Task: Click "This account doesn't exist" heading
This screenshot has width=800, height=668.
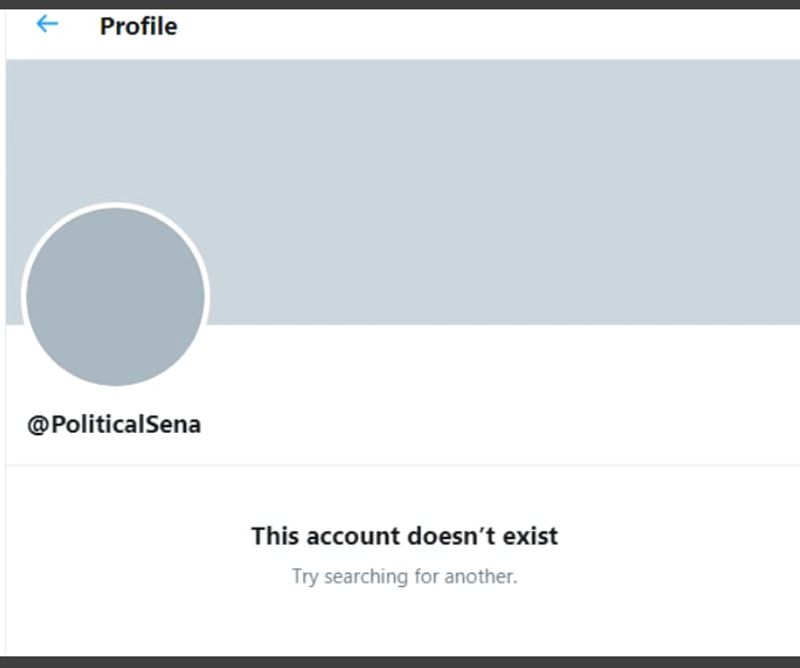Action: pos(404,536)
